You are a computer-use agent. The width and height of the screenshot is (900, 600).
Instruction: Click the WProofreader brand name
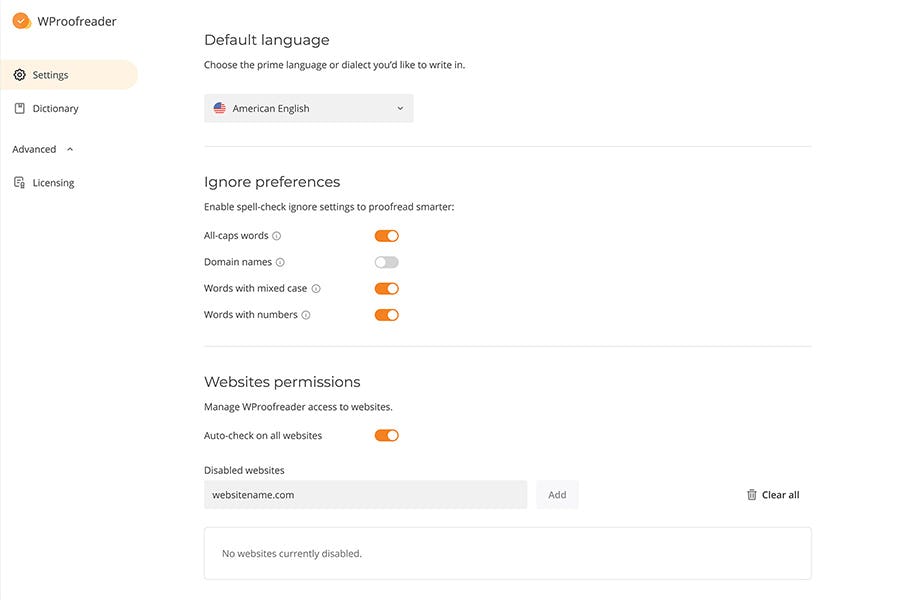point(77,21)
